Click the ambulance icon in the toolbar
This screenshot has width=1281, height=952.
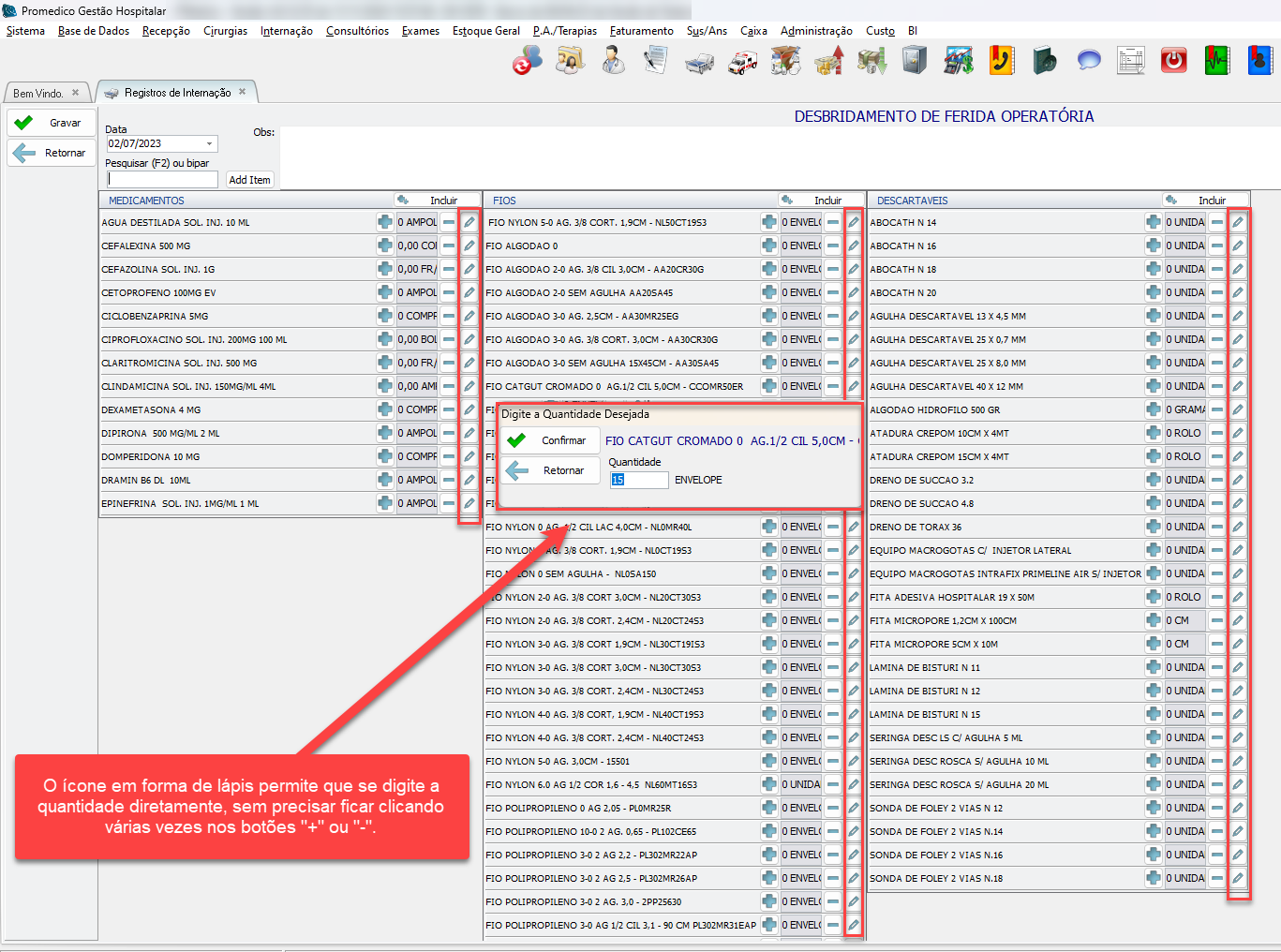tap(743, 62)
